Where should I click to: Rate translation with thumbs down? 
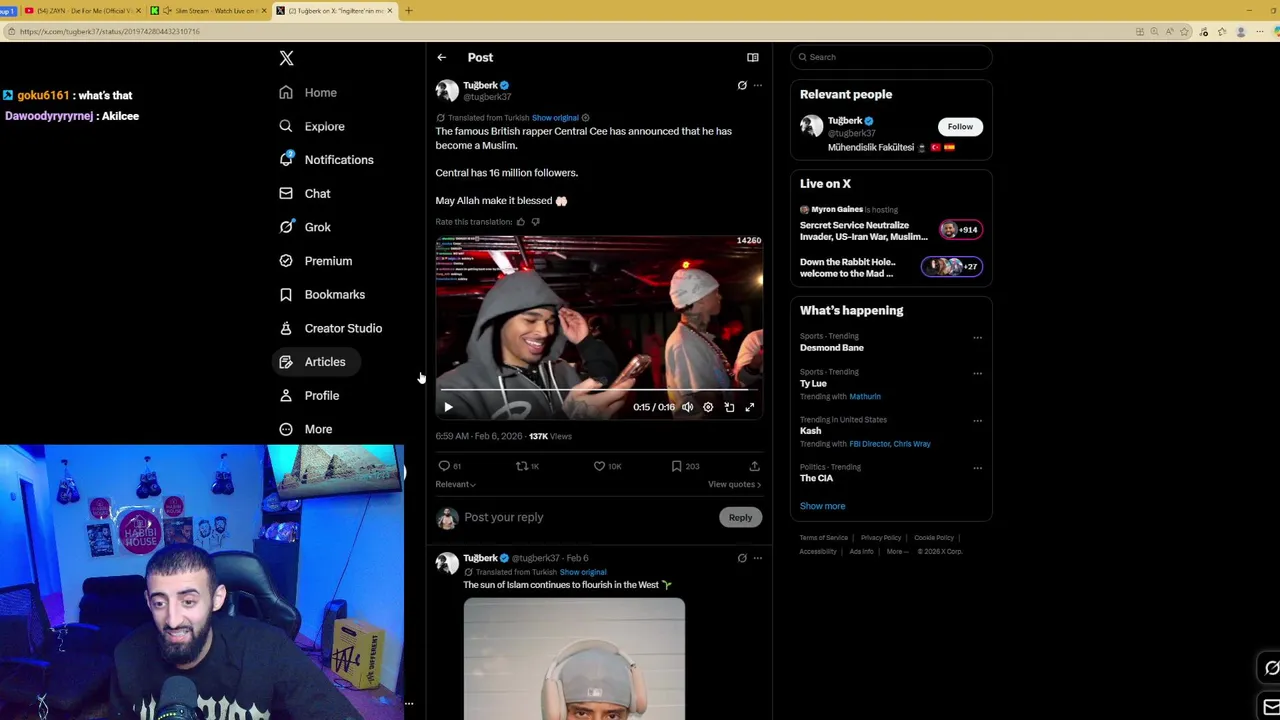click(x=535, y=222)
